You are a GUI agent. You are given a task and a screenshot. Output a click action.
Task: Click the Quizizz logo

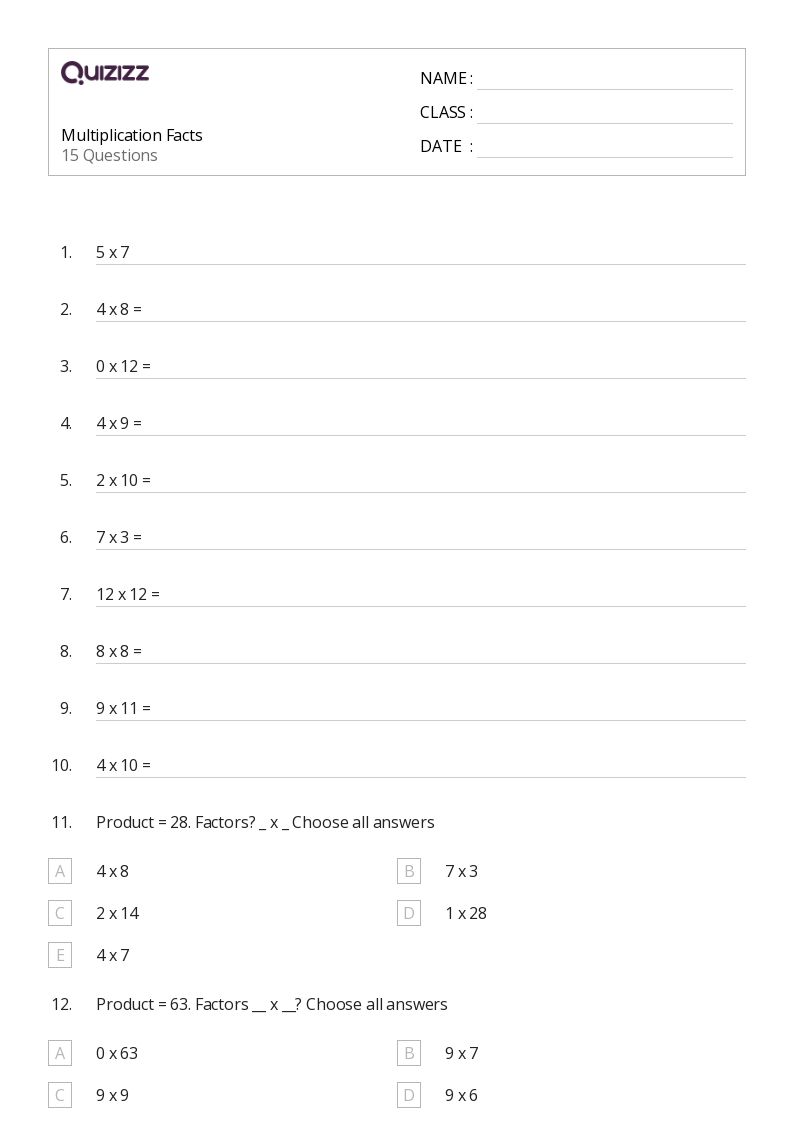point(105,72)
